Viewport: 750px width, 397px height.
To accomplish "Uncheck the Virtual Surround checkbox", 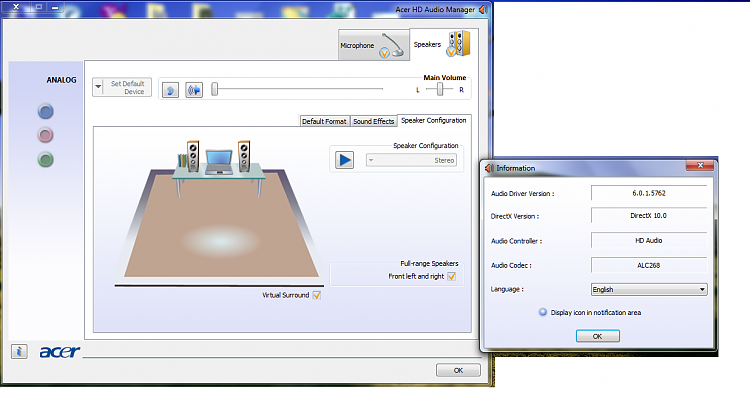I will pos(317,295).
